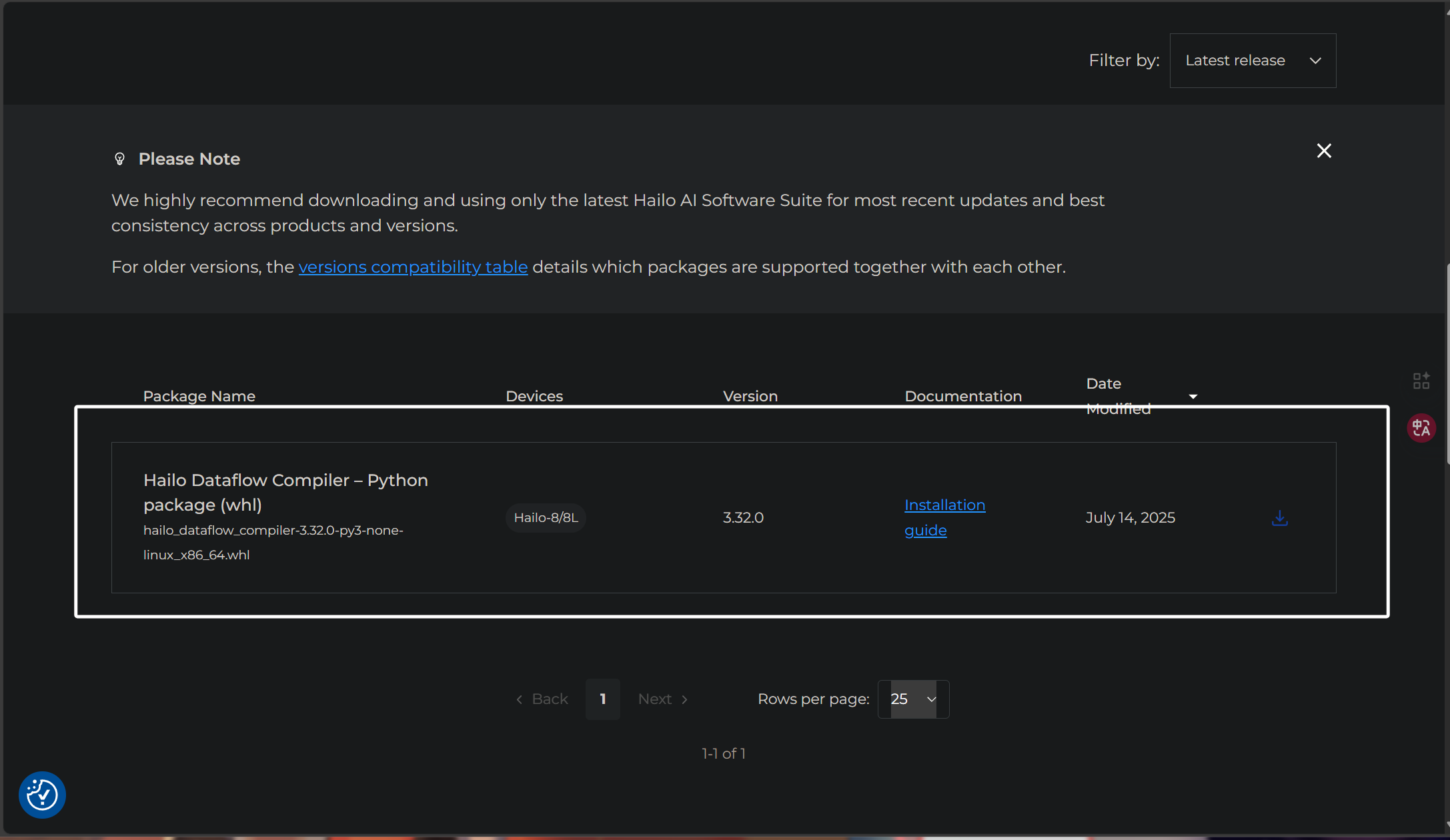Open the Latest release filter dropdown
Image resolution: width=1450 pixels, height=840 pixels.
pos(1253,61)
